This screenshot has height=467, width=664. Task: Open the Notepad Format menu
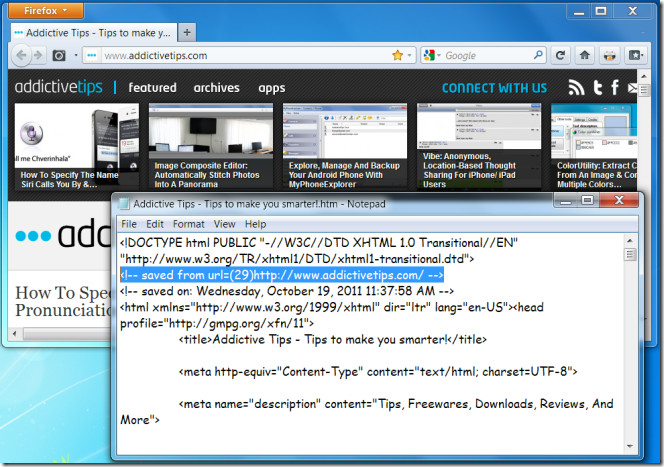tap(188, 224)
